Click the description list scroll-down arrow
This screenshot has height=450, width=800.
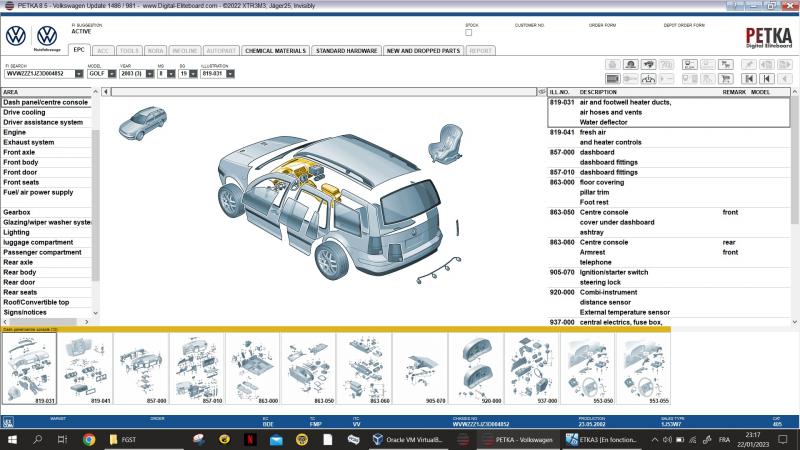click(x=794, y=322)
